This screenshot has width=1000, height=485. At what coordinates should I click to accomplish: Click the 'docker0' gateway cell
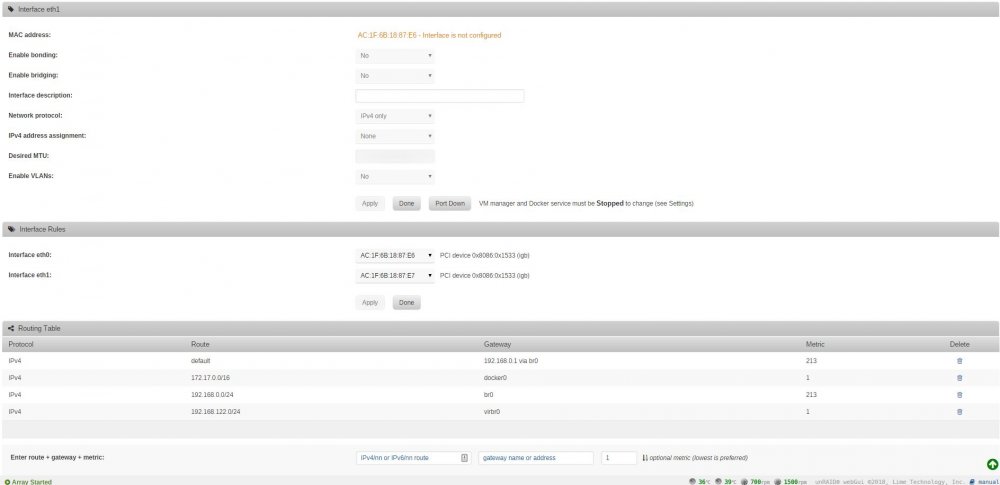pos(496,378)
